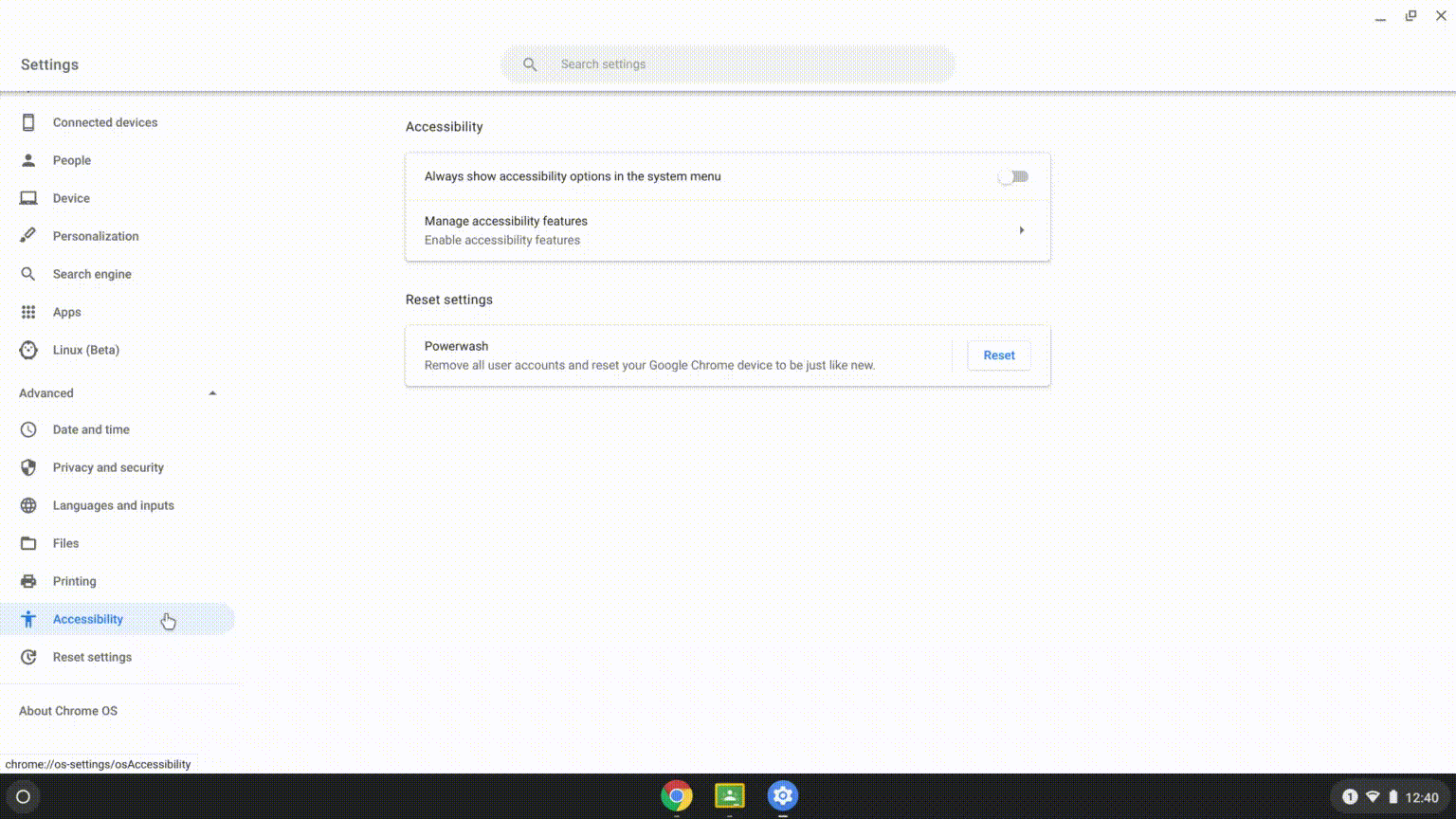Click the Languages and inputs globe icon
This screenshot has width=1456, height=819.
[28, 505]
